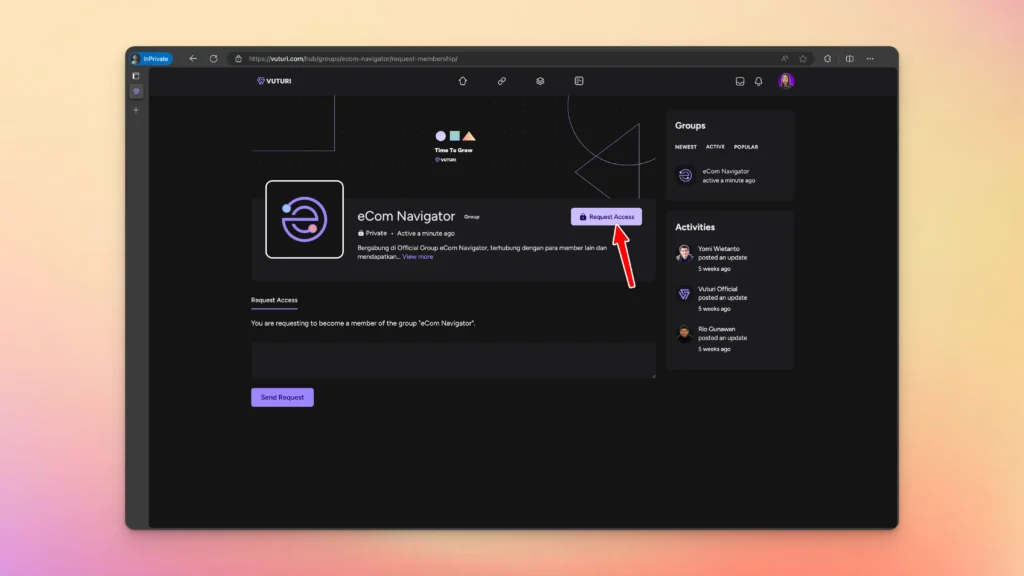Viewport: 1024px width, 576px height.
Task: Open the split screen icon in browser toolbar
Action: click(x=850, y=59)
